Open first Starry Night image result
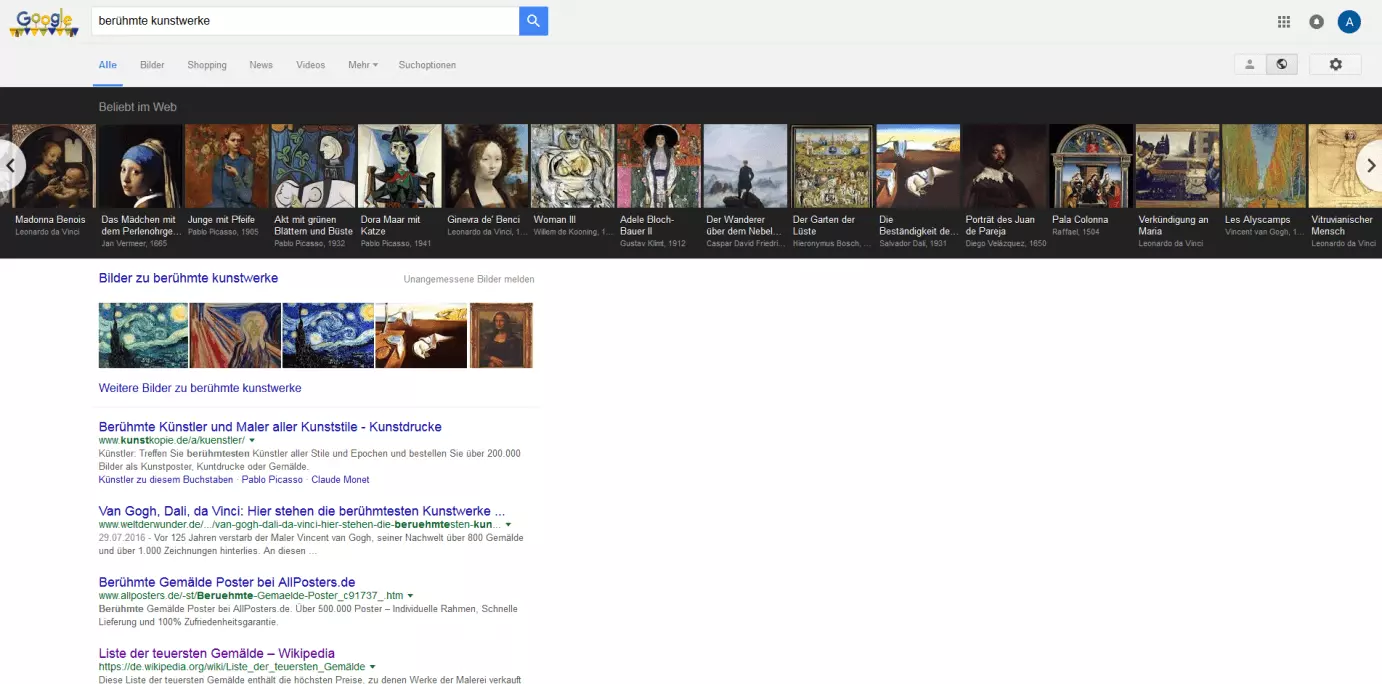This screenshot has height=684, width=1382. click(143, 335)
